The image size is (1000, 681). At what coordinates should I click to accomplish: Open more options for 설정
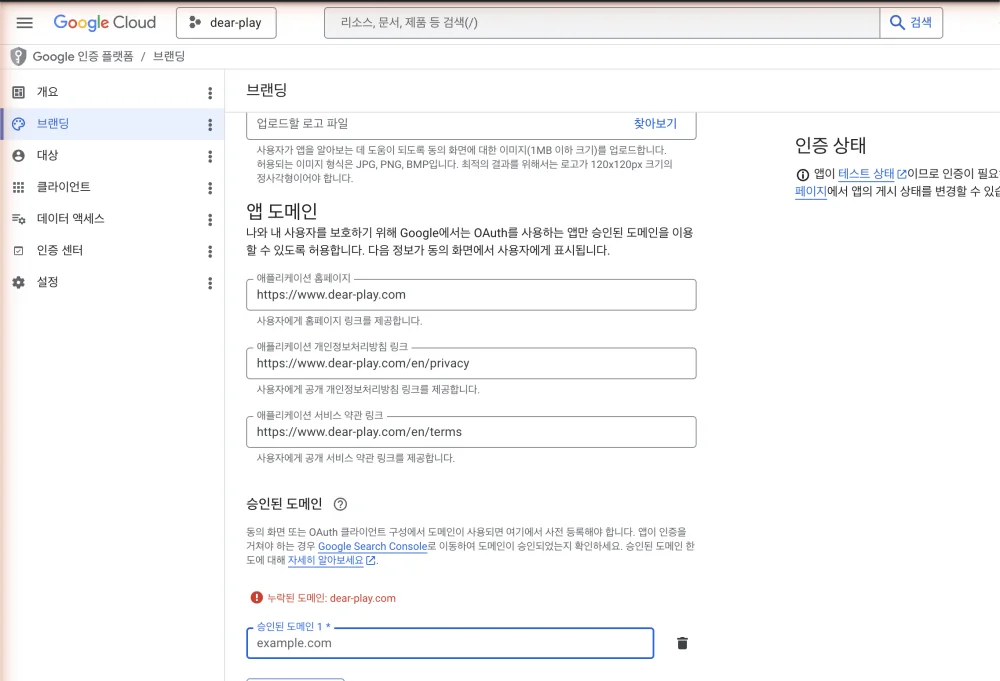210,283
